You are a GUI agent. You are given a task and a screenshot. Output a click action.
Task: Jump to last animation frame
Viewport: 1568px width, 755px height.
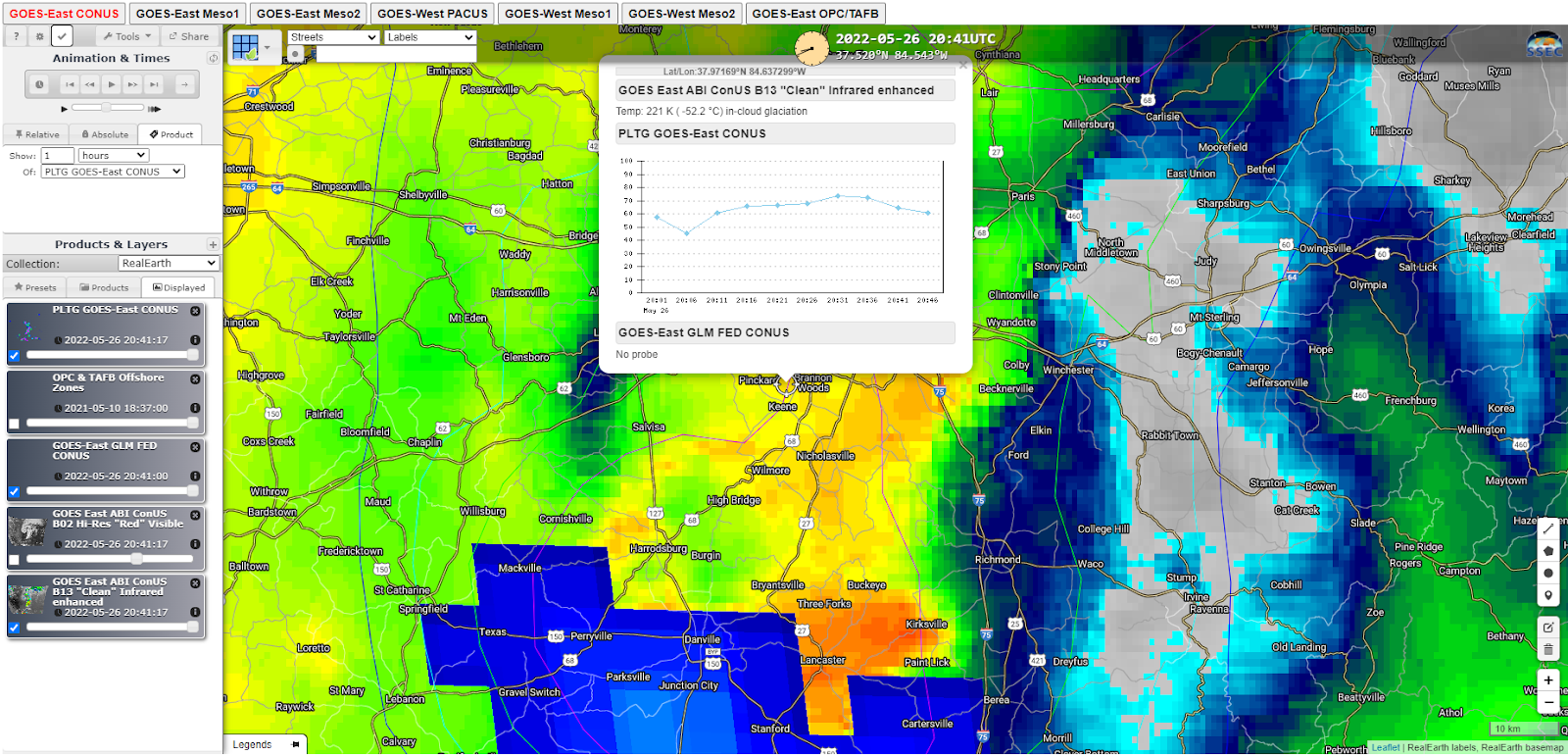pos(154,84)
